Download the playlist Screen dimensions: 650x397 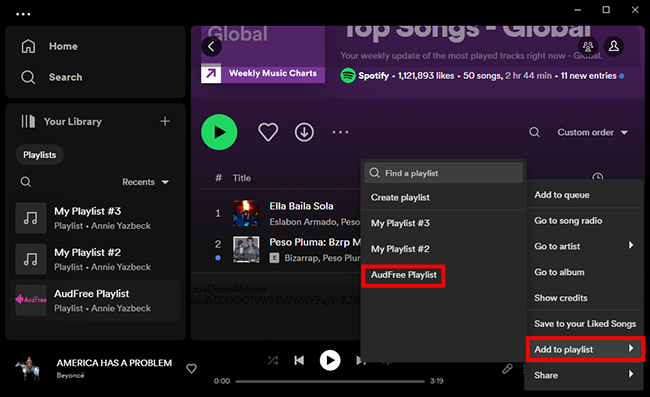click(x=304, y=132)
